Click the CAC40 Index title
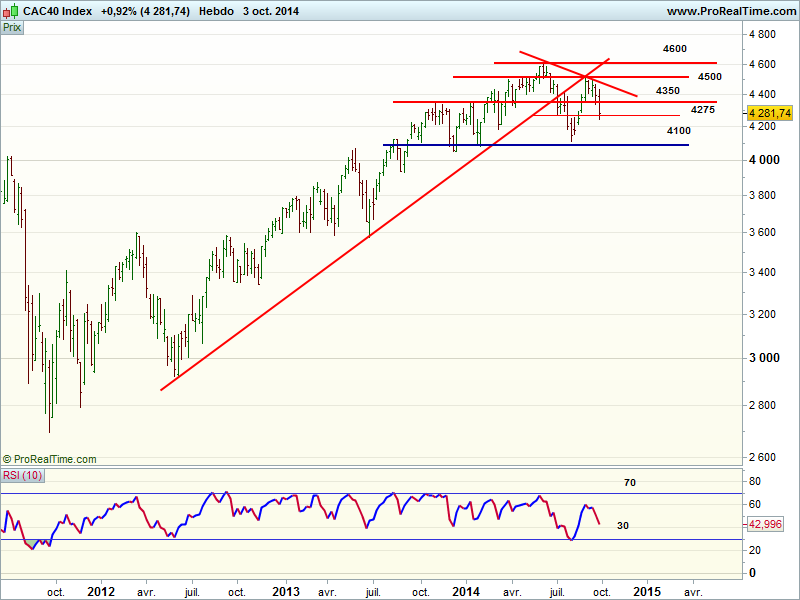This screenshot has width=800, height=600. coord(57,11)
